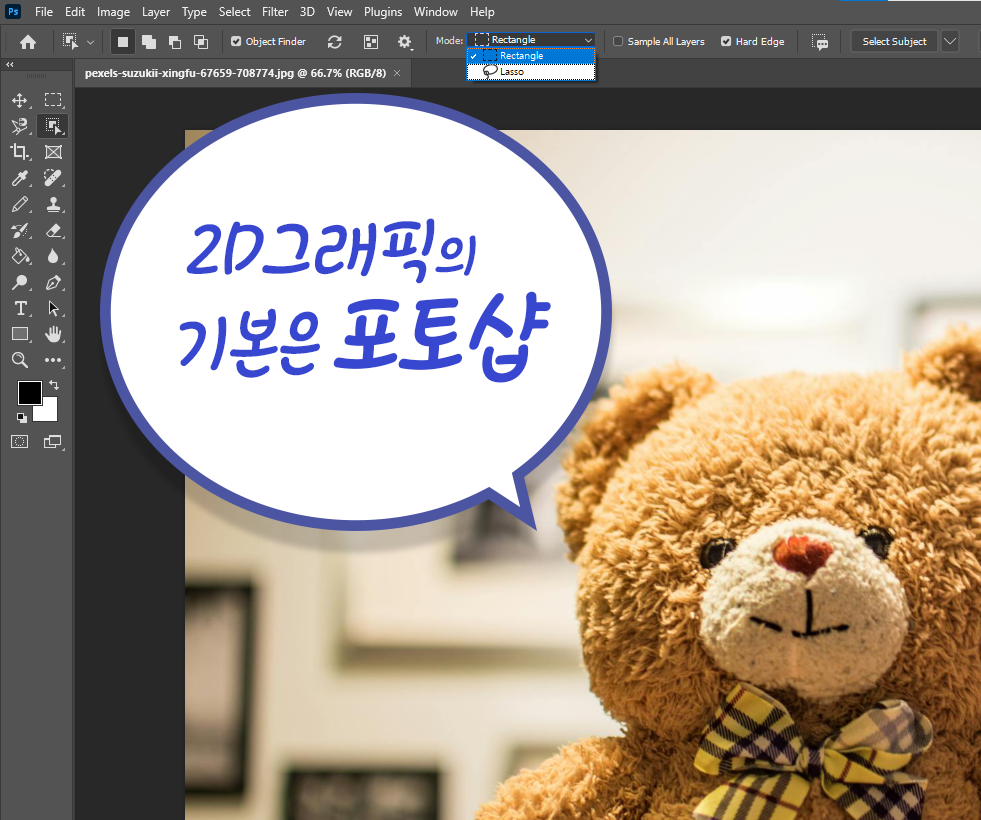
Task: Click the black foreground color swatch
Action: tap(29, 393)
